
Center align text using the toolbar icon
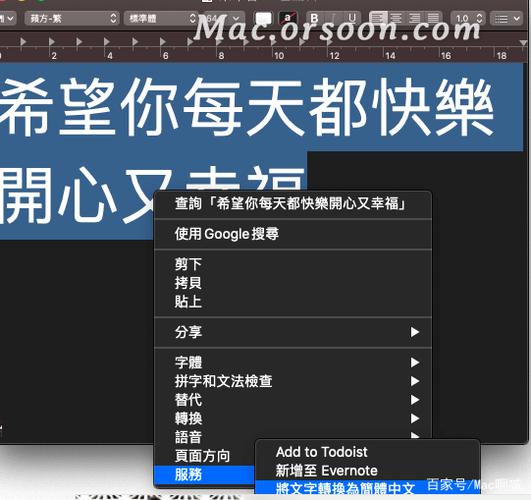tap(396, 18)
